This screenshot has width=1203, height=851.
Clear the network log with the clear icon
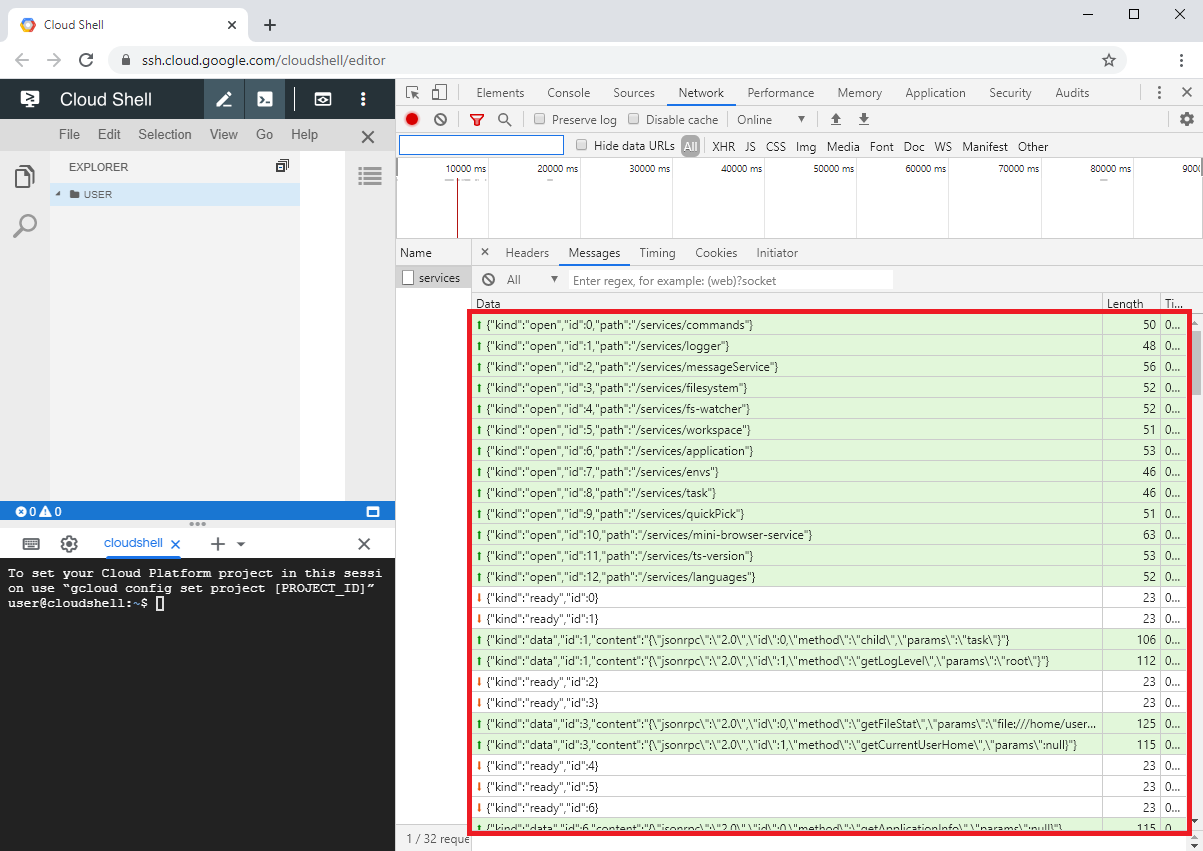(x=440, y=119)
